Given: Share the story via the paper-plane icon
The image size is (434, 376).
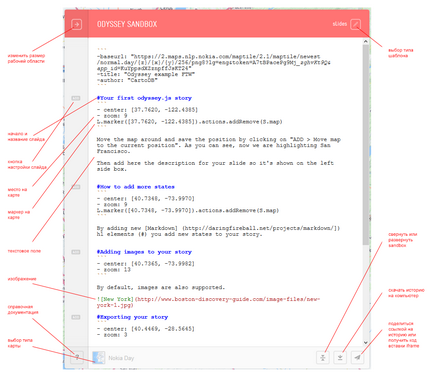Looking at the screenshot, I should coord(357,358).
